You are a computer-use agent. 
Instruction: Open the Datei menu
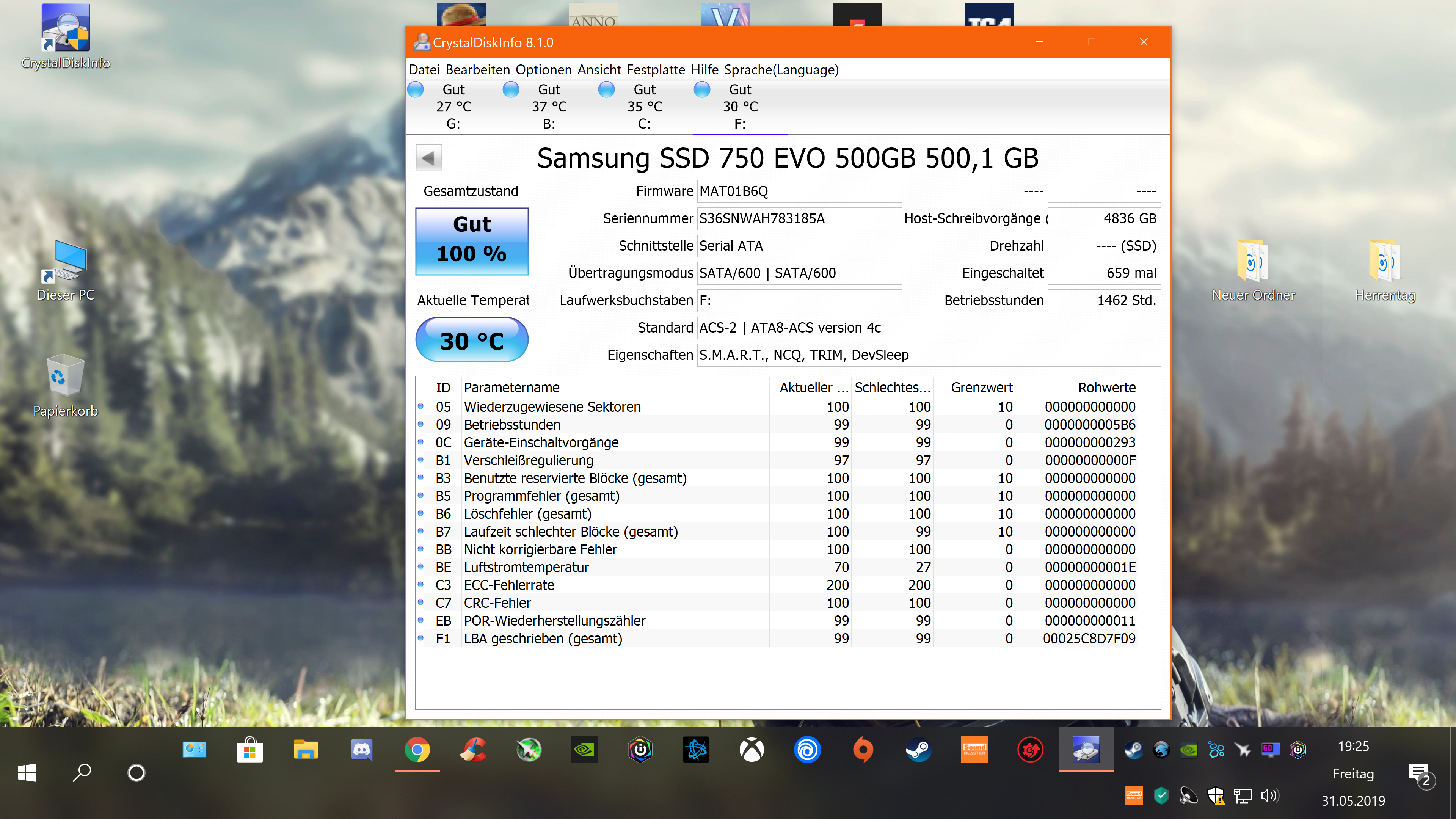(424, 69)
